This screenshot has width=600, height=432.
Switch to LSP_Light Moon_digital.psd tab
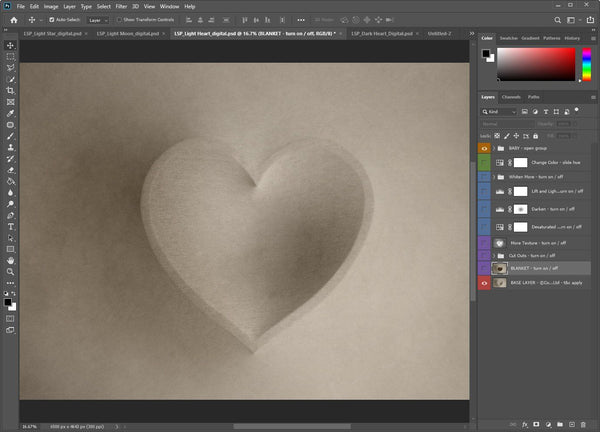[x=129, y=33]
